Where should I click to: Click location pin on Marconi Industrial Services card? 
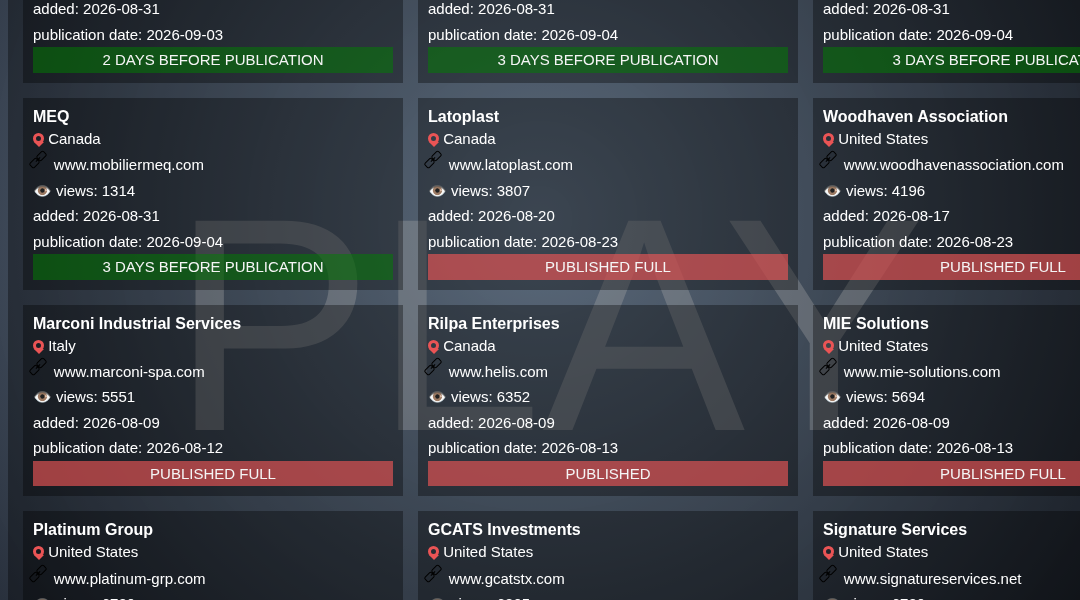pos(39,347)
